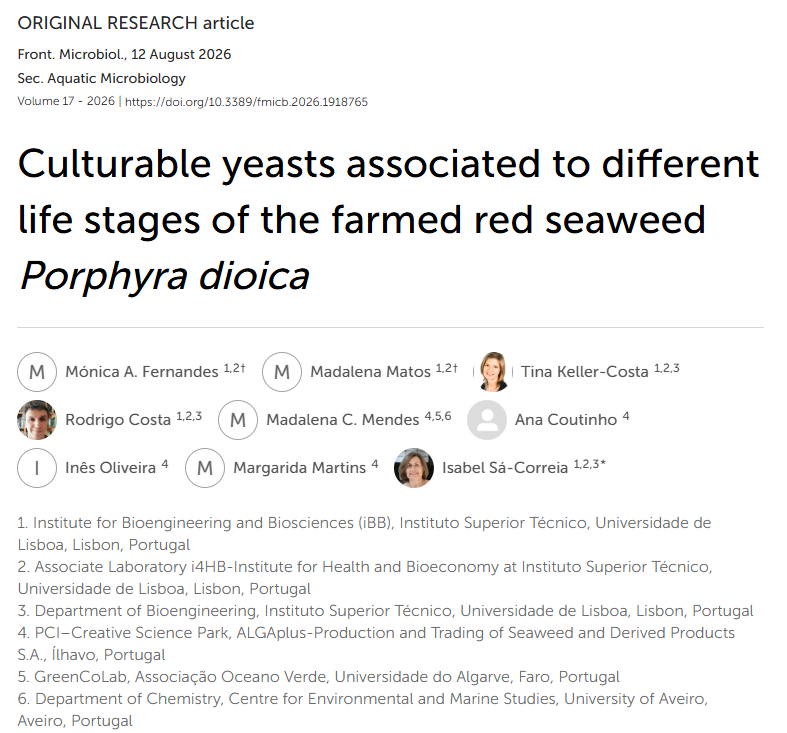Open Tina Keller-Costa author name link
The image size is (787, 733).
point(585,372)
